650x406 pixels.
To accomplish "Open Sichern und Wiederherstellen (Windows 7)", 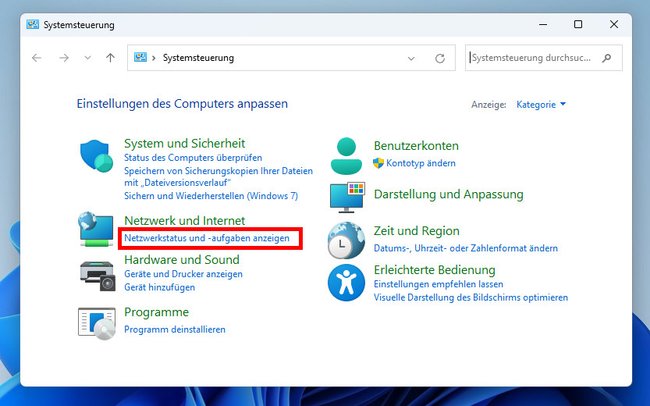I will [x=211, y=196].
